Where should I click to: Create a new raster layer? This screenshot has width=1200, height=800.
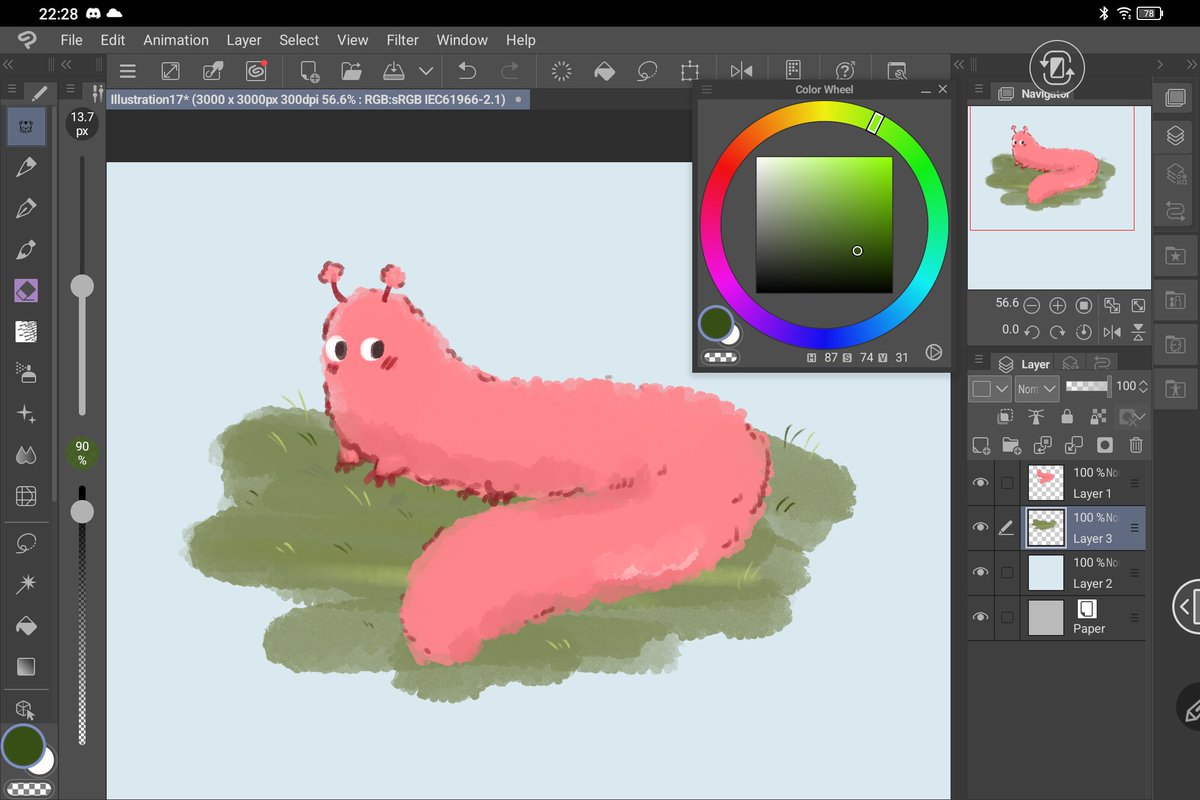pos(981,446)
